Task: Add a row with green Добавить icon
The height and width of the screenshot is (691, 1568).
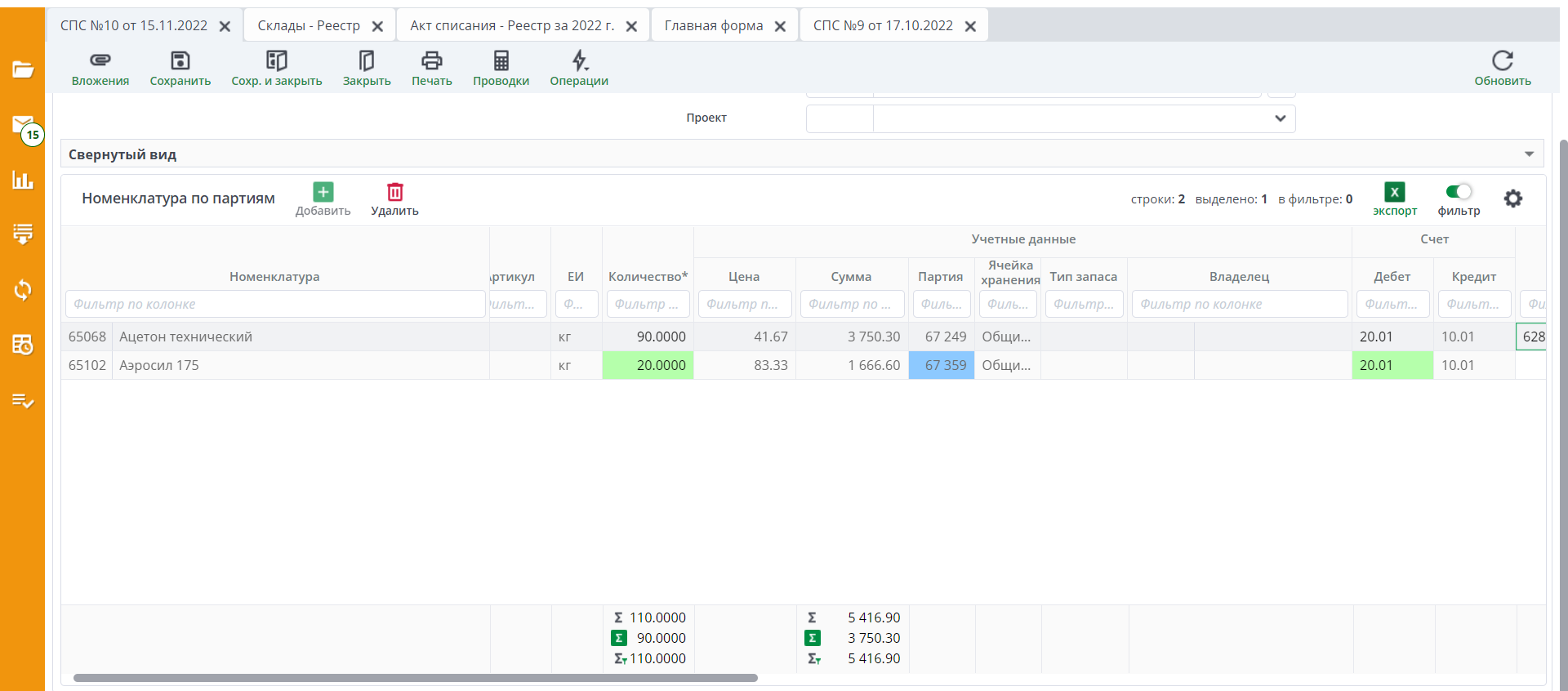Action: 323,193
